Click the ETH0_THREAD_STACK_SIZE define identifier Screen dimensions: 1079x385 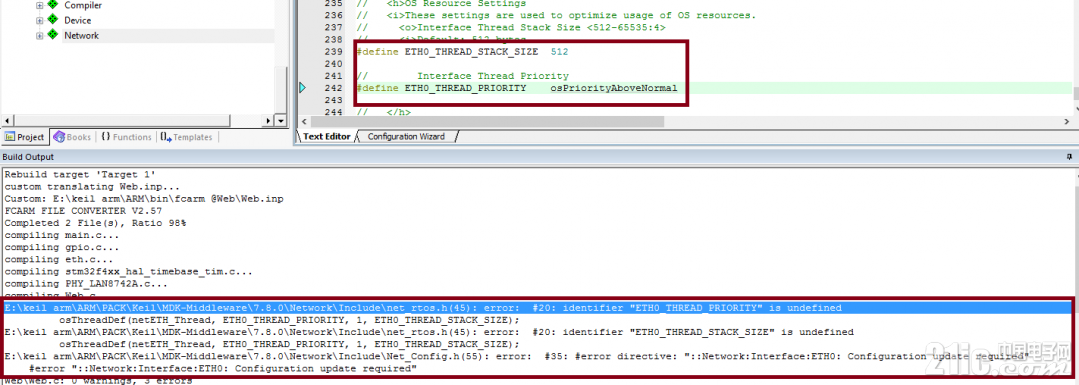coord(471,52)
